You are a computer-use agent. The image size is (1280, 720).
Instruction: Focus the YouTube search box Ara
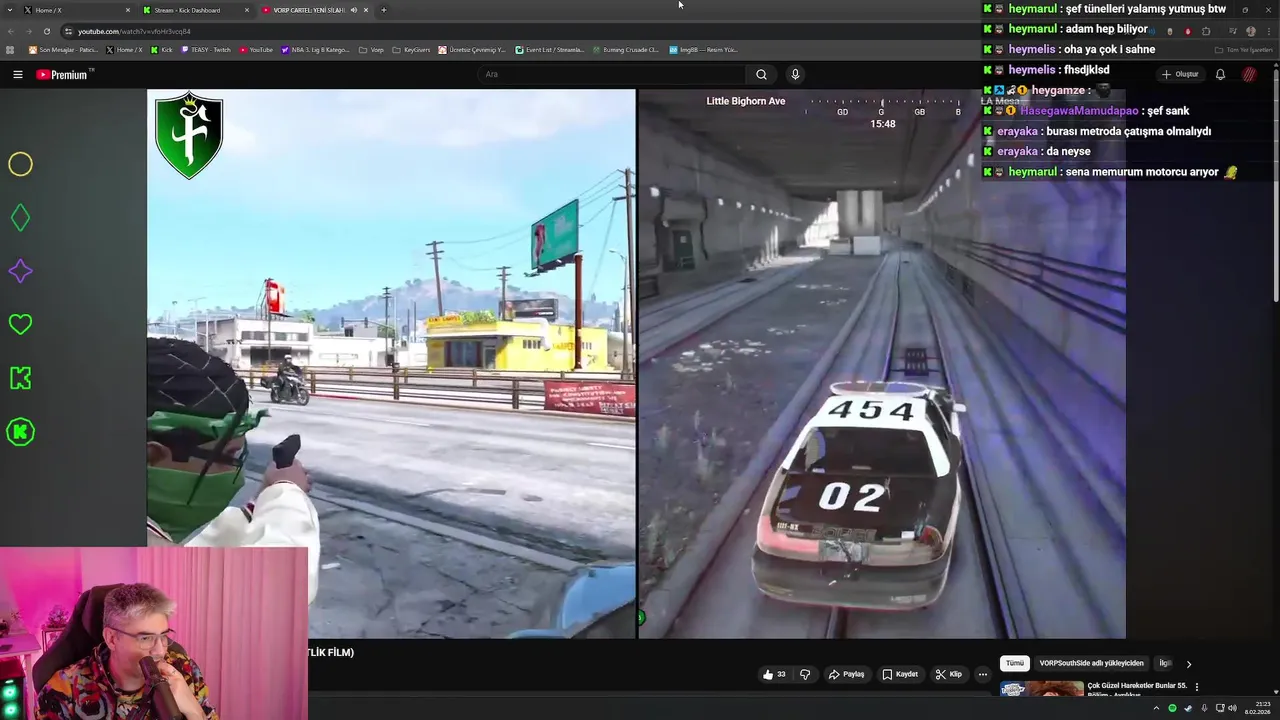pyautogui.click(x=612, y=74)
